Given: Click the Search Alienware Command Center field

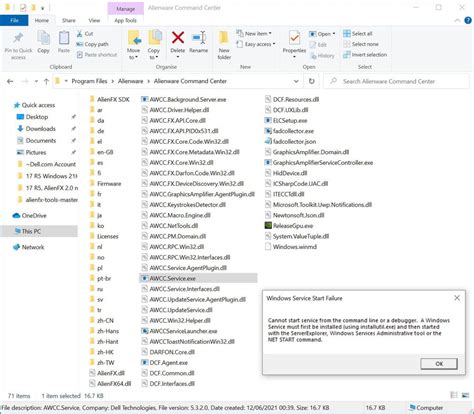Looking at the screenshot, I should [x=396, y=81].
